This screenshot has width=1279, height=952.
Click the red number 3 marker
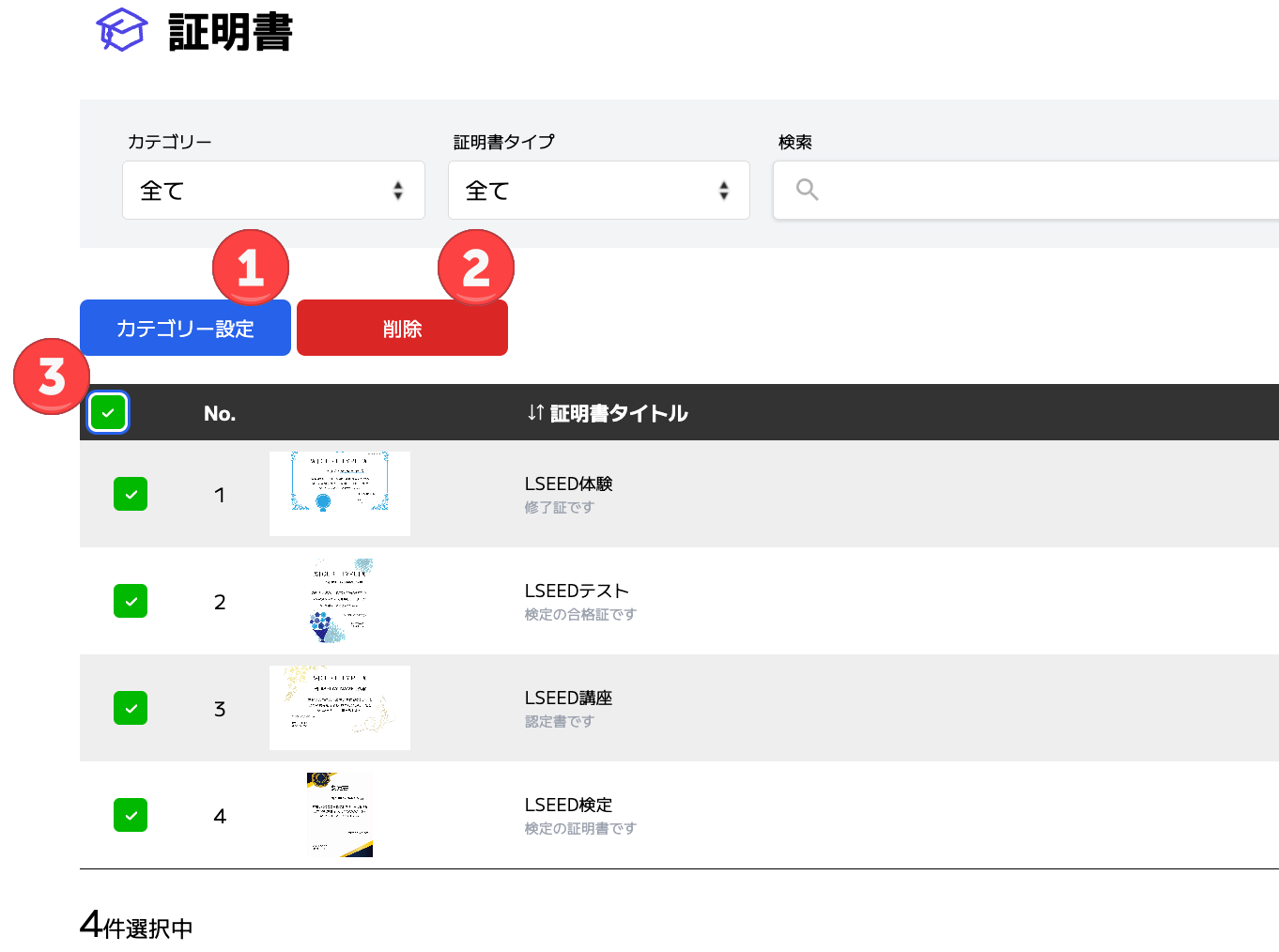(x=52, y=376)
